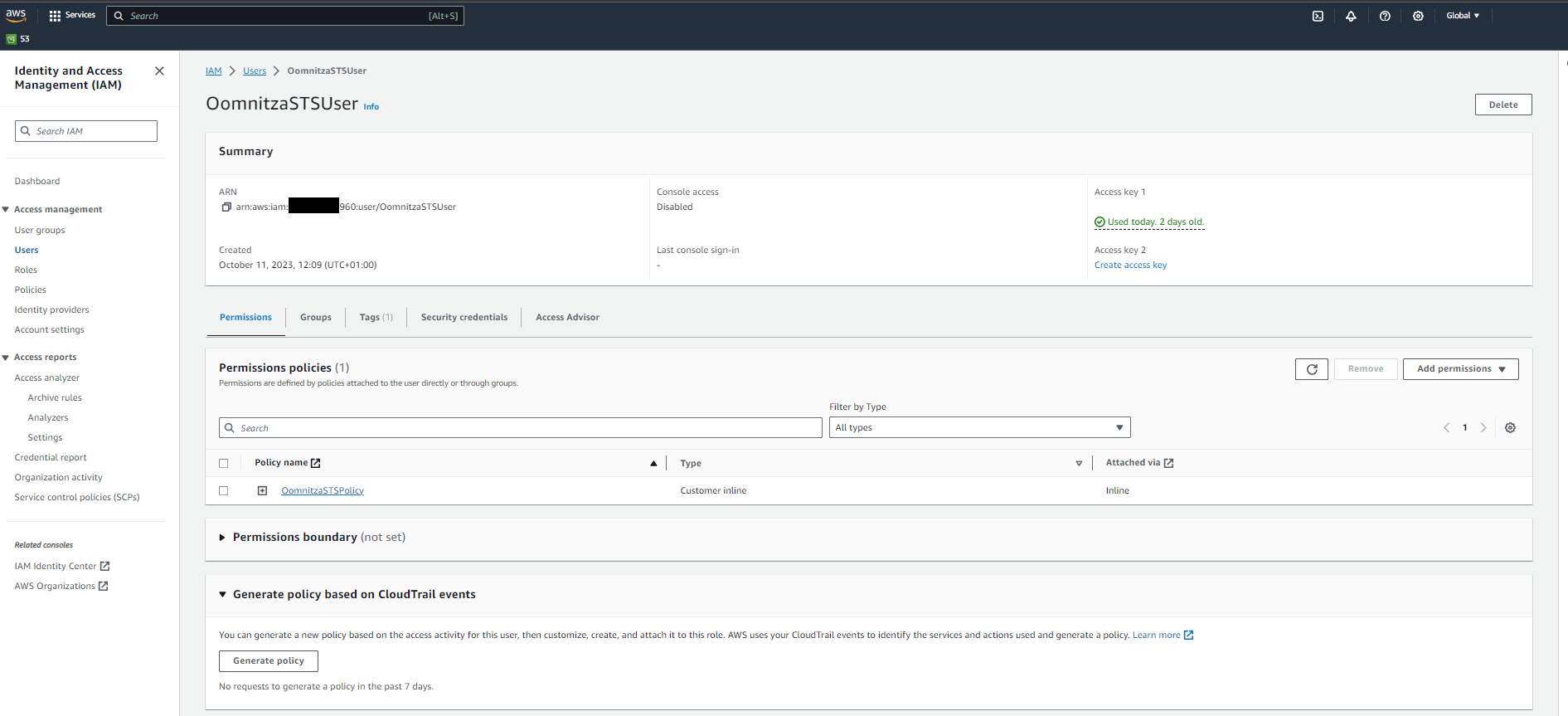Open Service control policies (SCPs)
This screenshot has width=1568, height=716.
[x=76, y=498]
